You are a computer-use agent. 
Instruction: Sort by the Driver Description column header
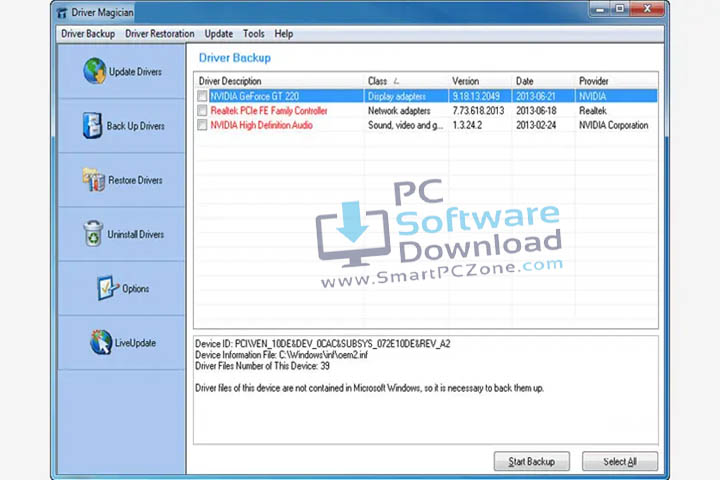(x=280, y=81)
